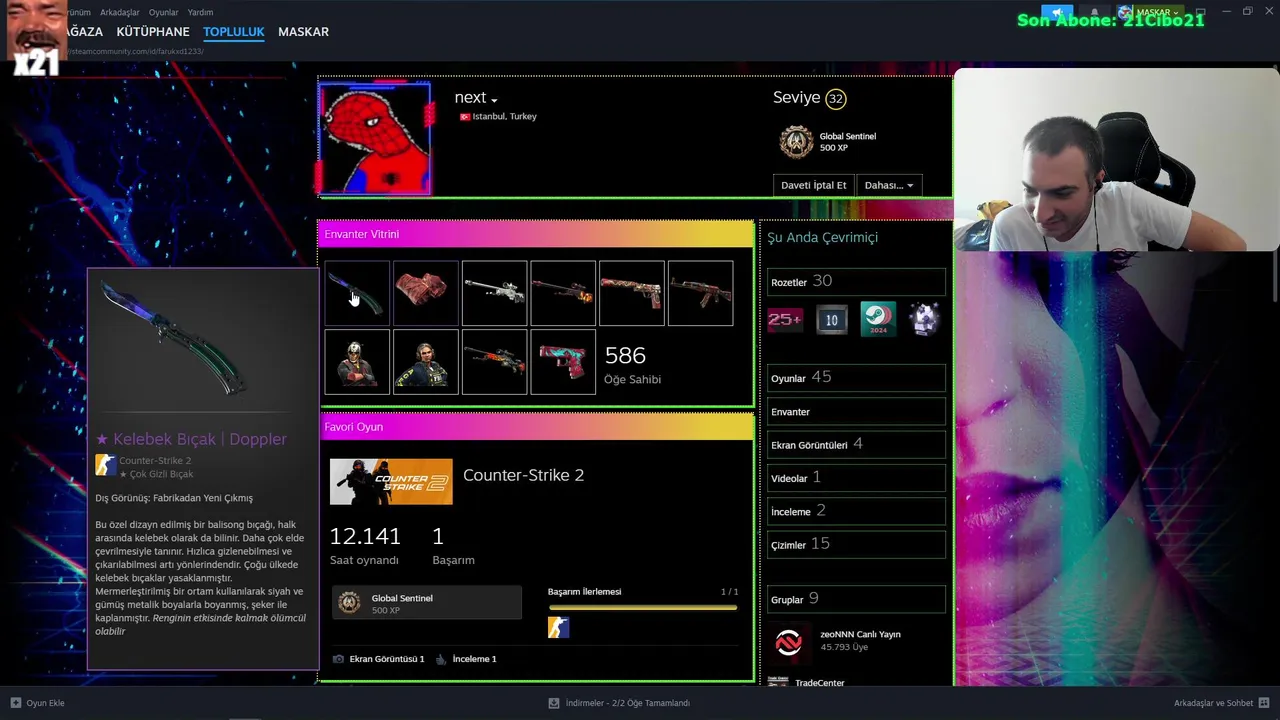Click the level 32 circle badge
Image resolution: width=1280 pixels, height=720 pixels.
[836, 98]
